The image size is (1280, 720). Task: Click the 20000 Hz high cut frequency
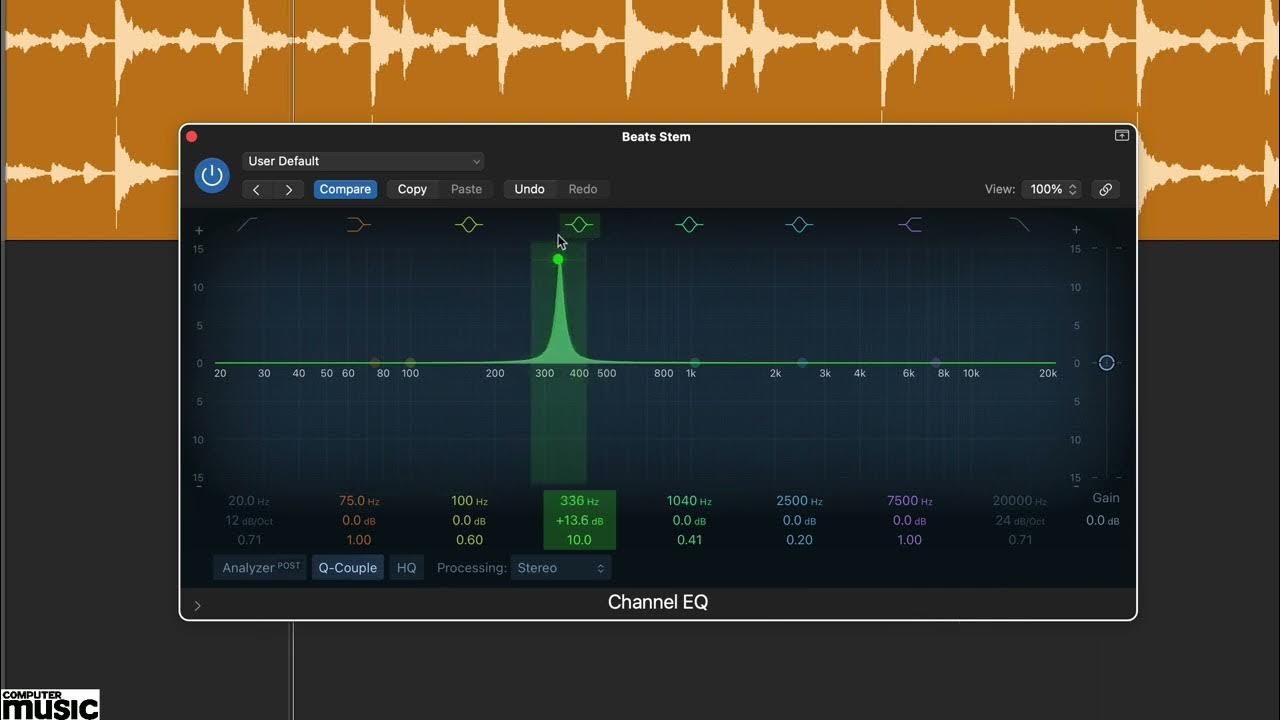pyautogui.click(x=1019, y=501)
